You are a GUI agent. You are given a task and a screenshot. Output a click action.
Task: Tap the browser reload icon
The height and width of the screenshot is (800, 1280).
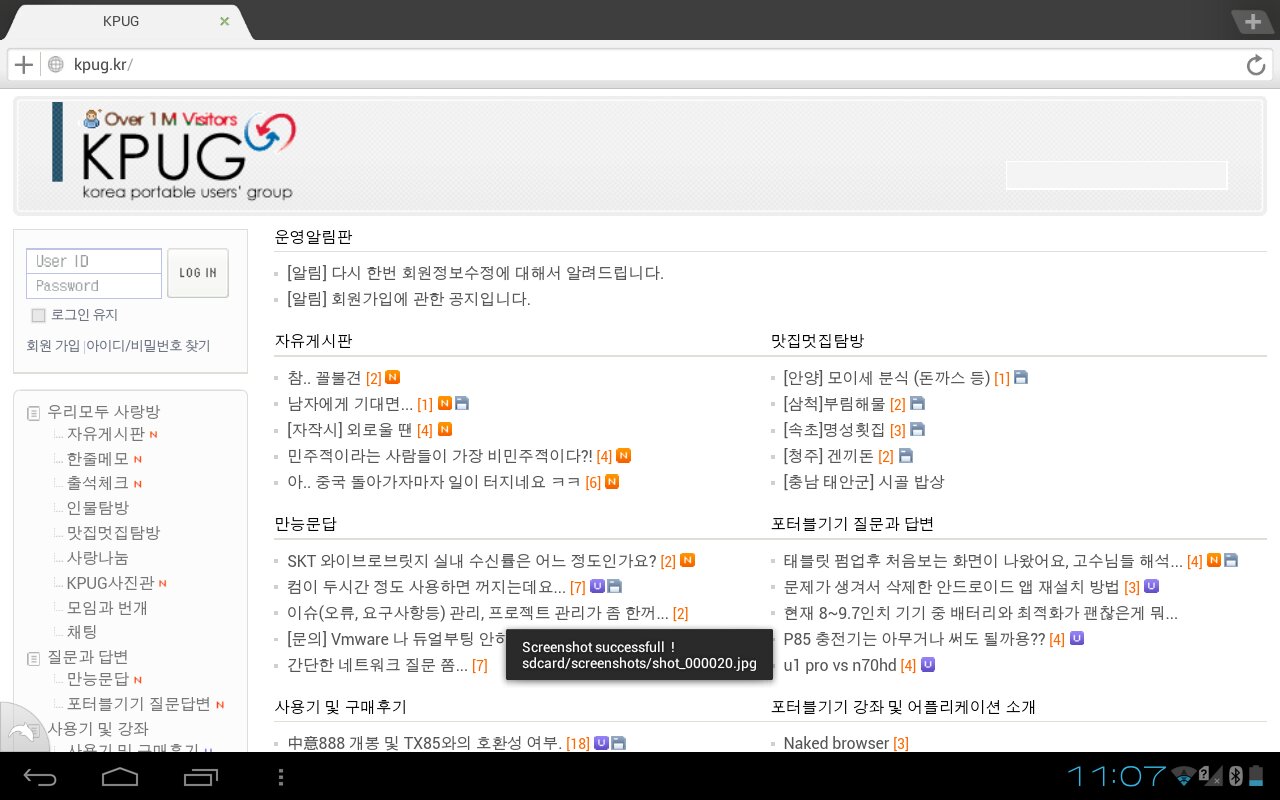pos(1256,65)
